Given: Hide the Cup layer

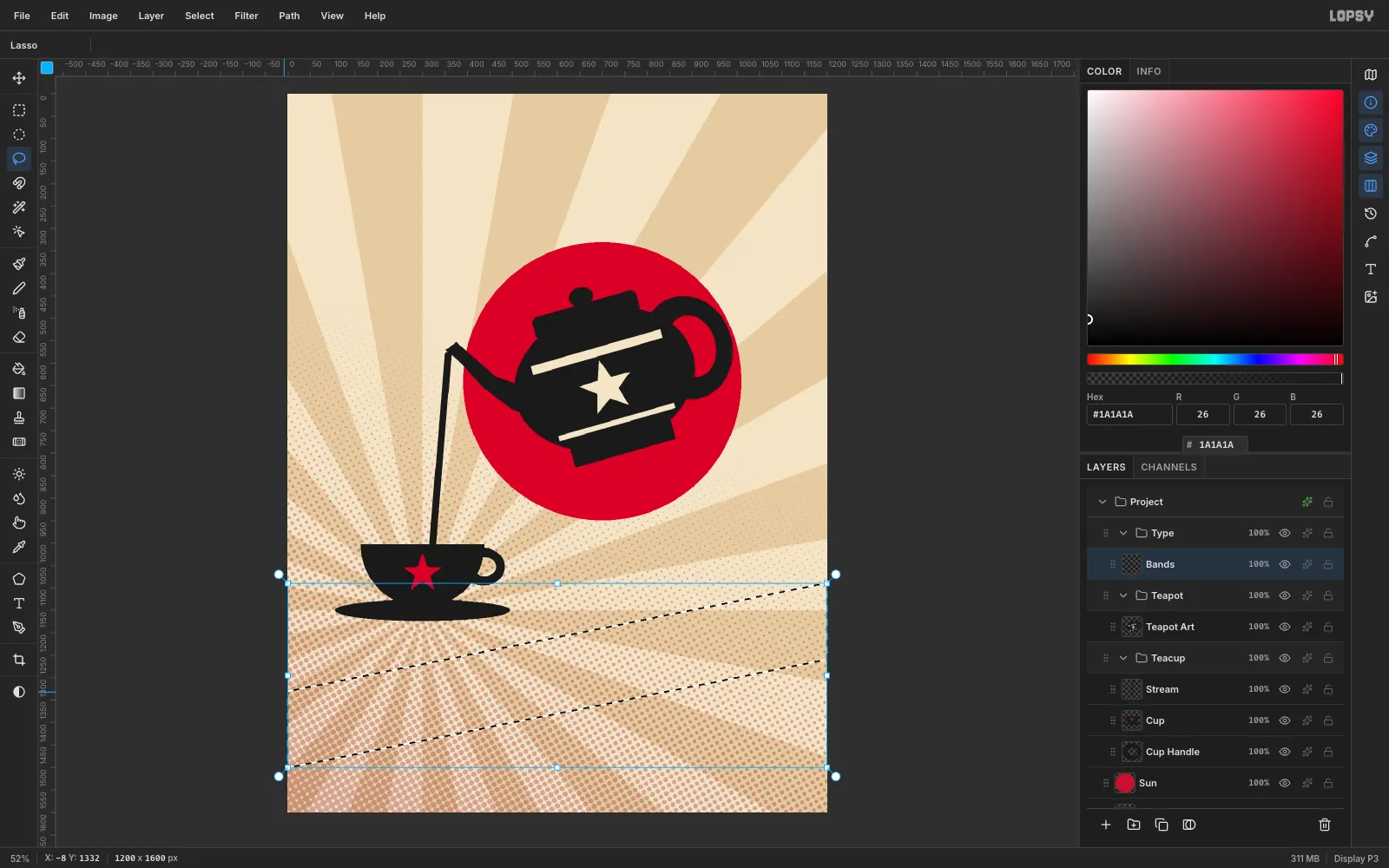Looking at the screenshot, I should [x=1285, y=720].
